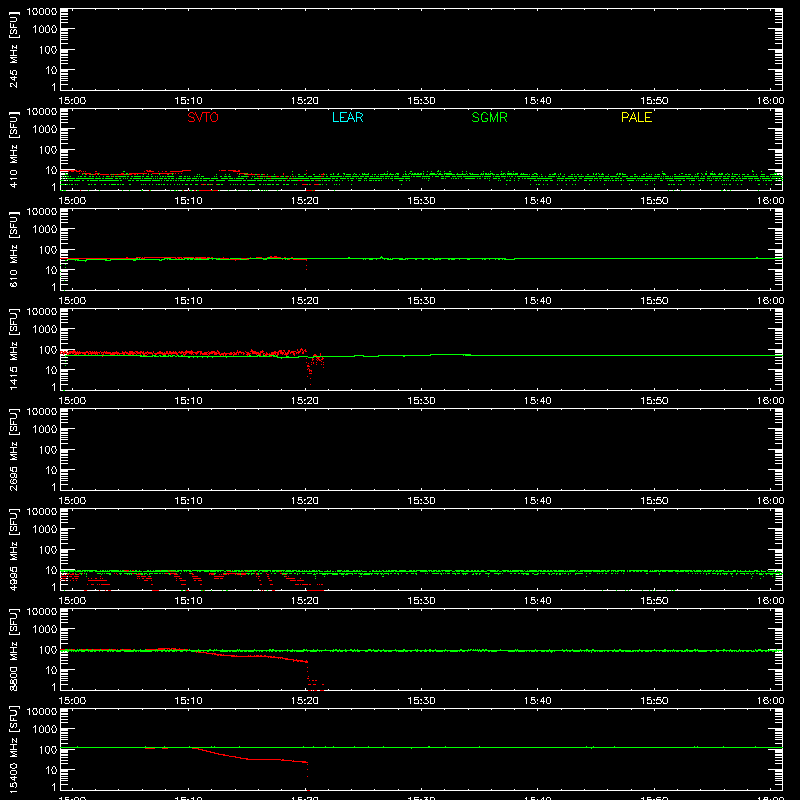Click 15:50 tick below the 610 MHz panel
800x800 pixels.
pos(654,301)
